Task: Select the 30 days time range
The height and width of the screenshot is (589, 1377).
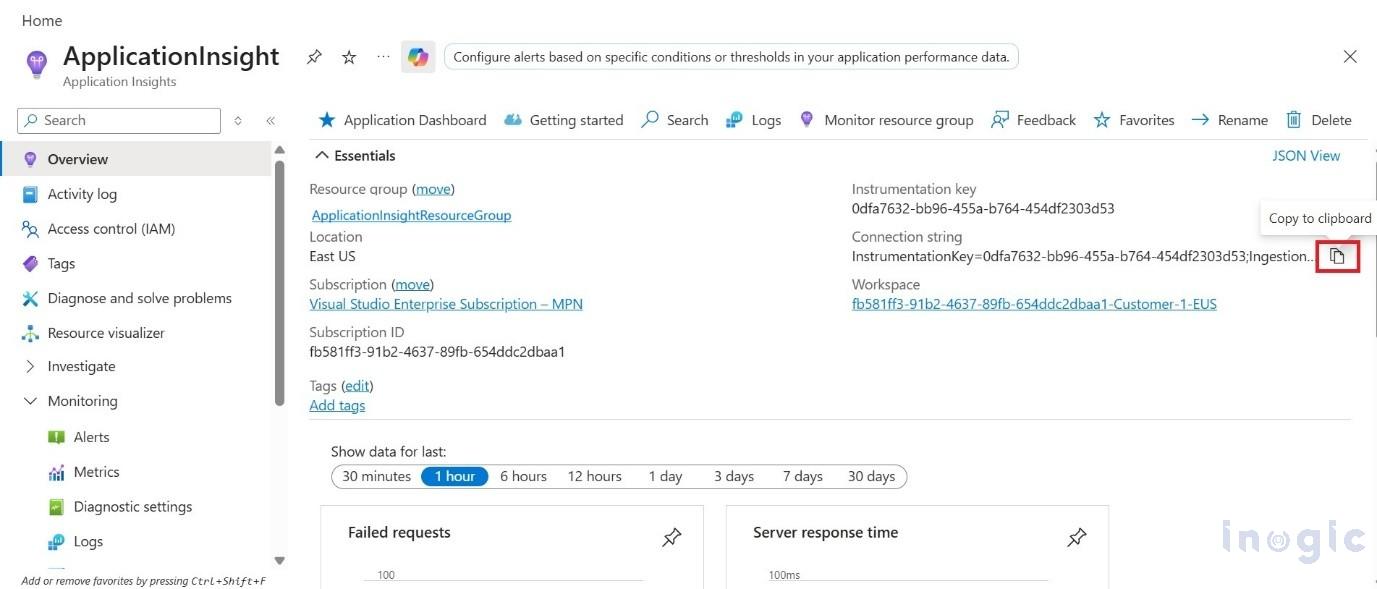Action: pos(871,476)
